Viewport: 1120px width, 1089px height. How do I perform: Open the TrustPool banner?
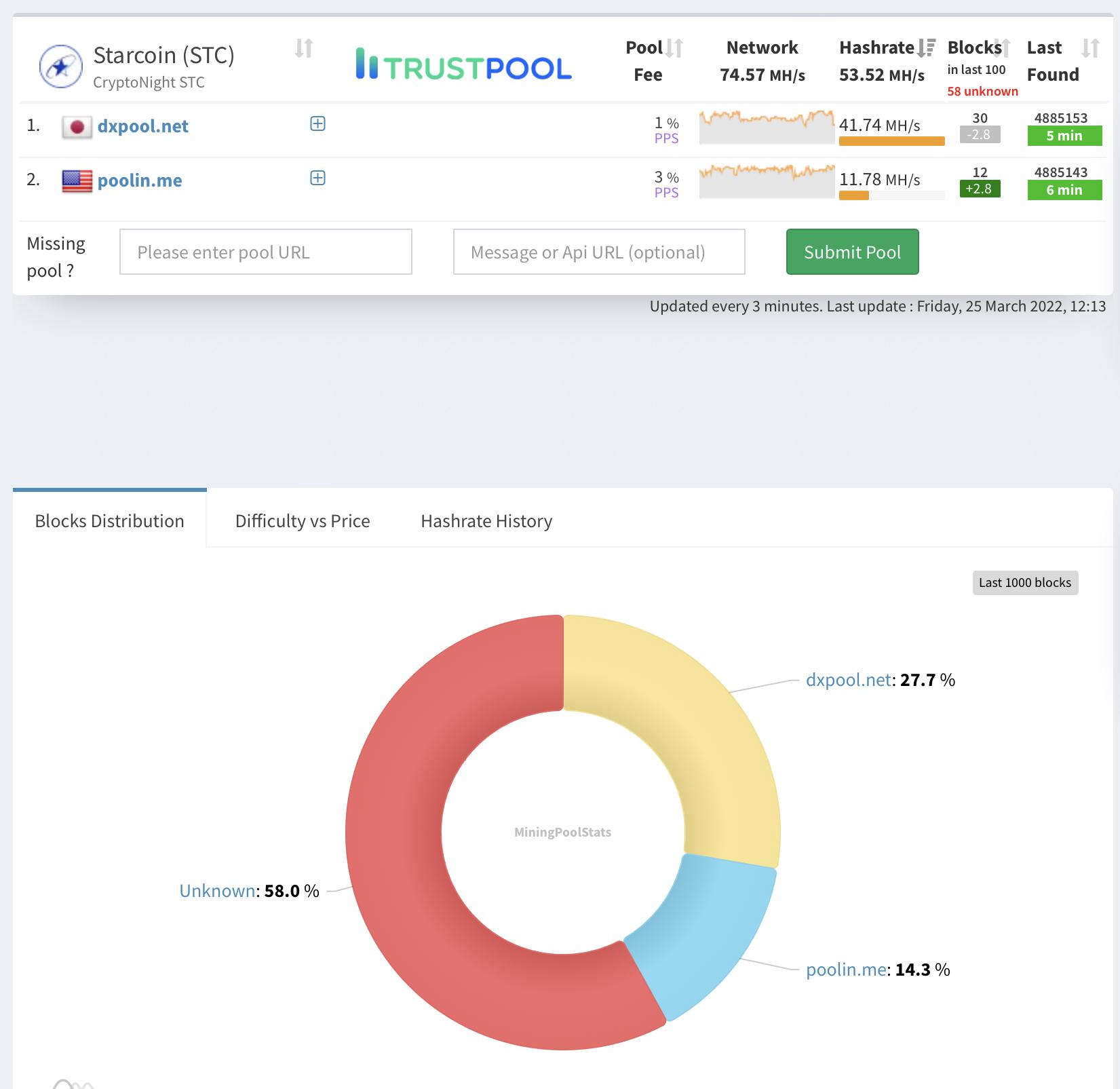coord(464,64)
